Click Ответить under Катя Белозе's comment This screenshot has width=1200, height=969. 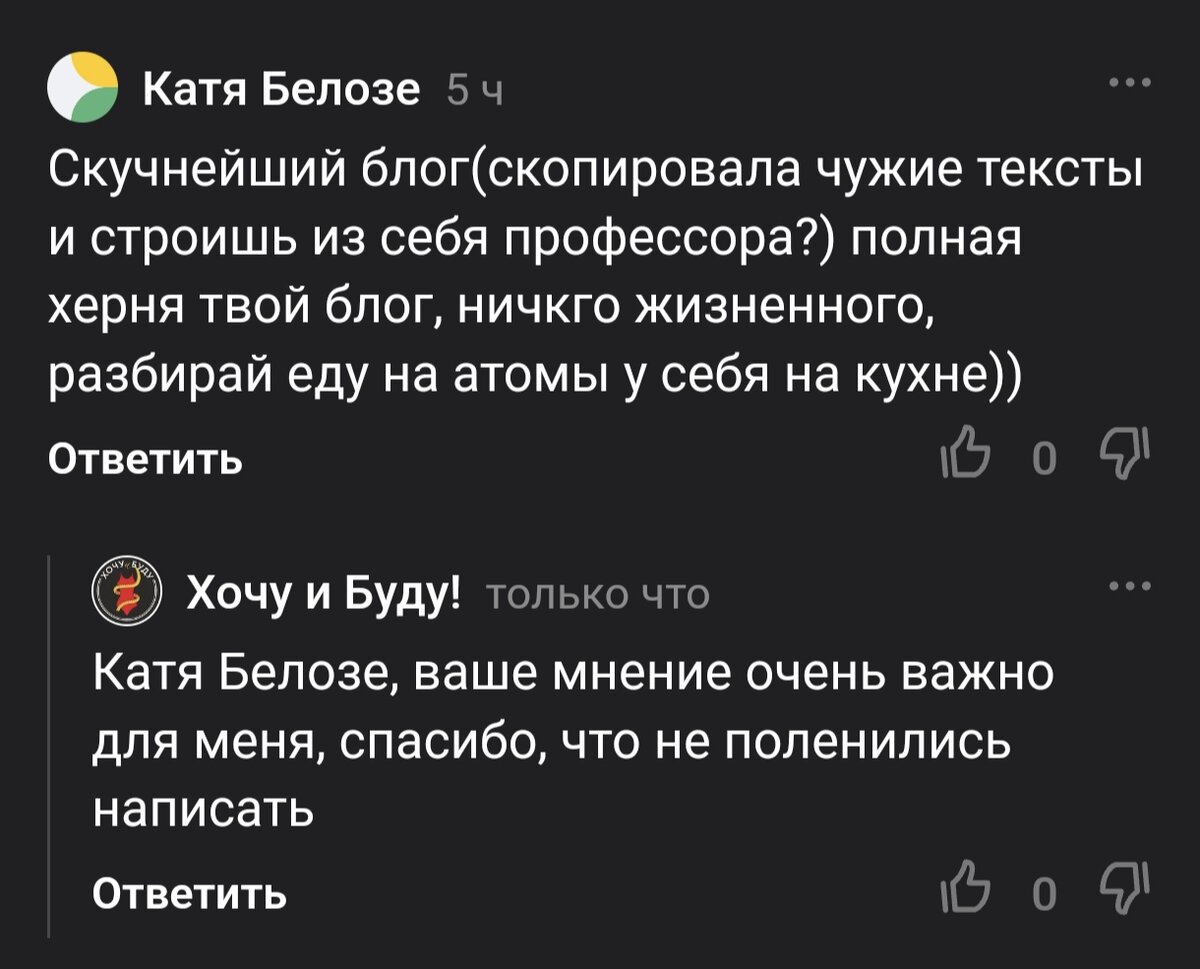pyautogui.click(x=143, y=459)
